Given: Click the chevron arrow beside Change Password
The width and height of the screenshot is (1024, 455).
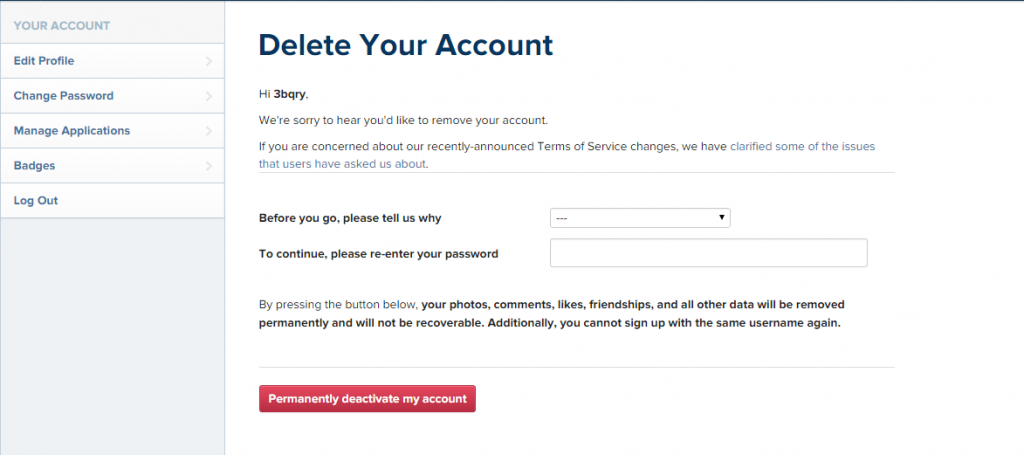Looking at the screenshot, I should pyautogui.click(x=208, y=96).
